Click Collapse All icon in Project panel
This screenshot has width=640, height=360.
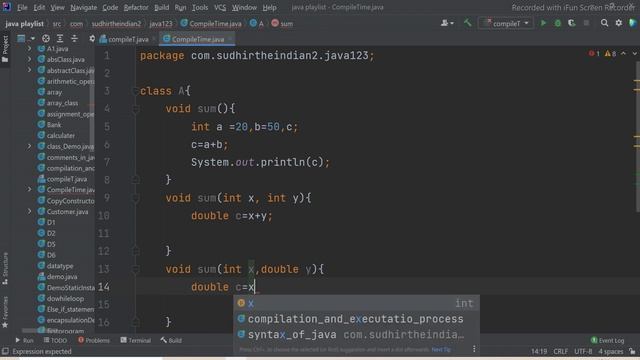[74, 38]
